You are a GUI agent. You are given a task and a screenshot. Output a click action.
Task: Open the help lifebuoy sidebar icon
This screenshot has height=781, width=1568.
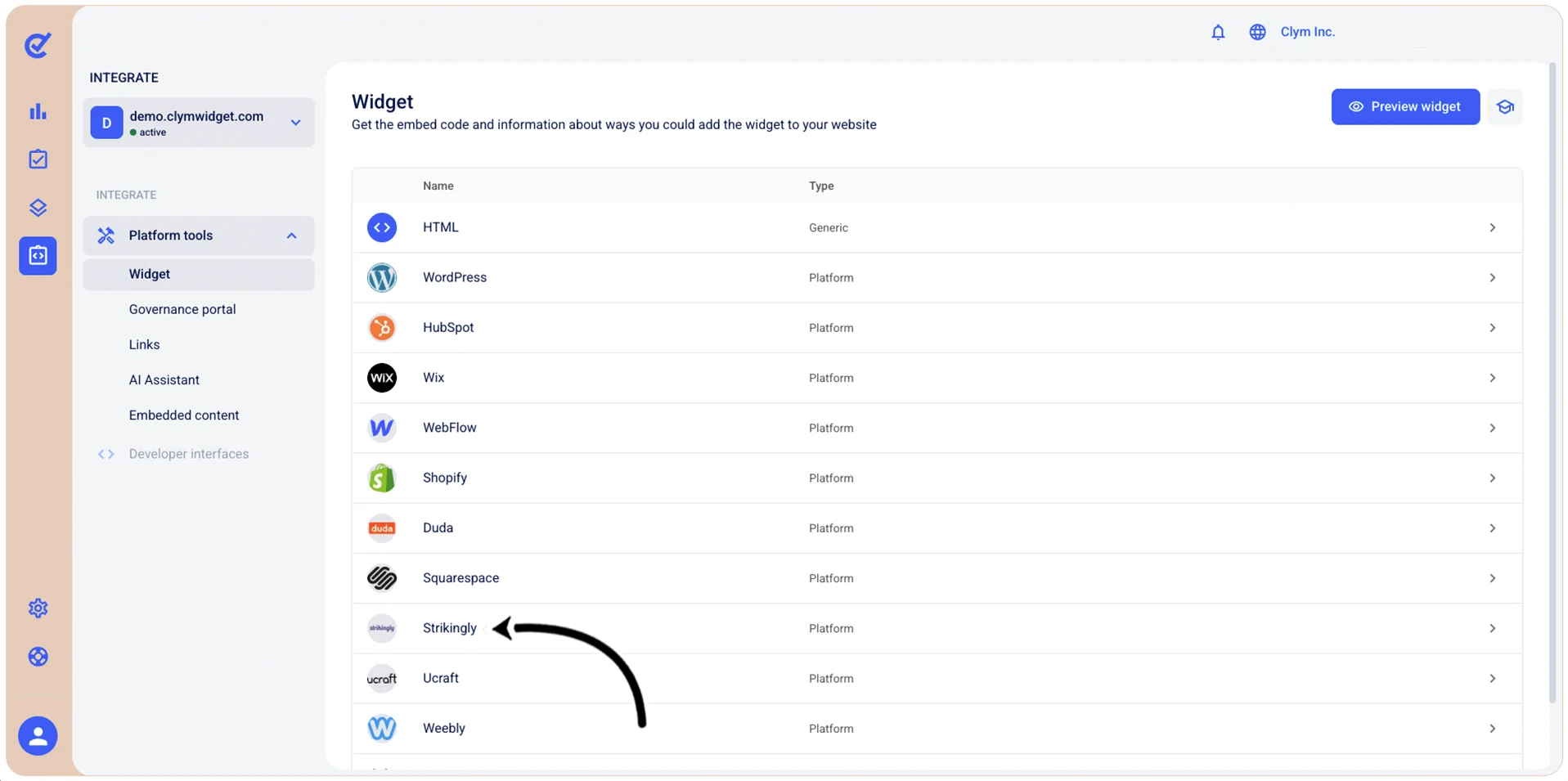(38, 657)
